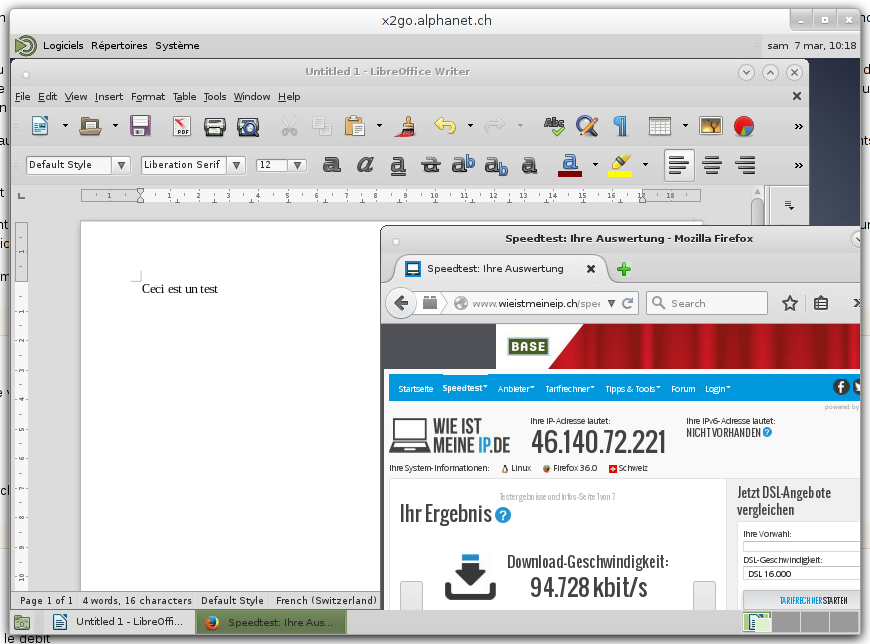The width and height of the screenshot is (870, 644).
Task: Open the Facebook icon on website
Action: pos(841,387)
